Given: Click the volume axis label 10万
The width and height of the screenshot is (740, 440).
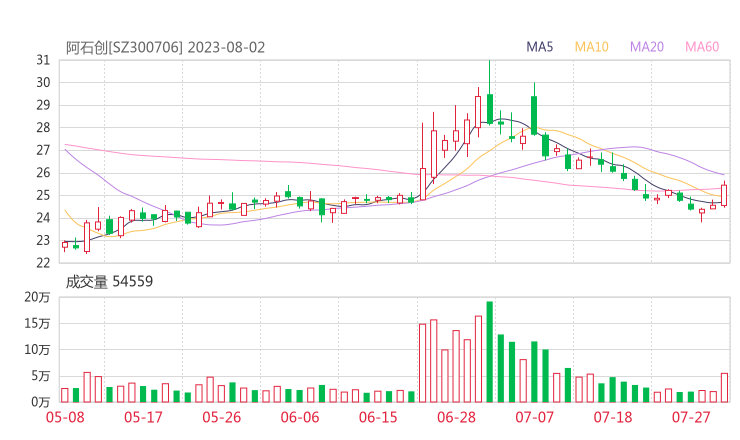Looking at the screenshot, I should pyautogui.click(x=37, y=350).
